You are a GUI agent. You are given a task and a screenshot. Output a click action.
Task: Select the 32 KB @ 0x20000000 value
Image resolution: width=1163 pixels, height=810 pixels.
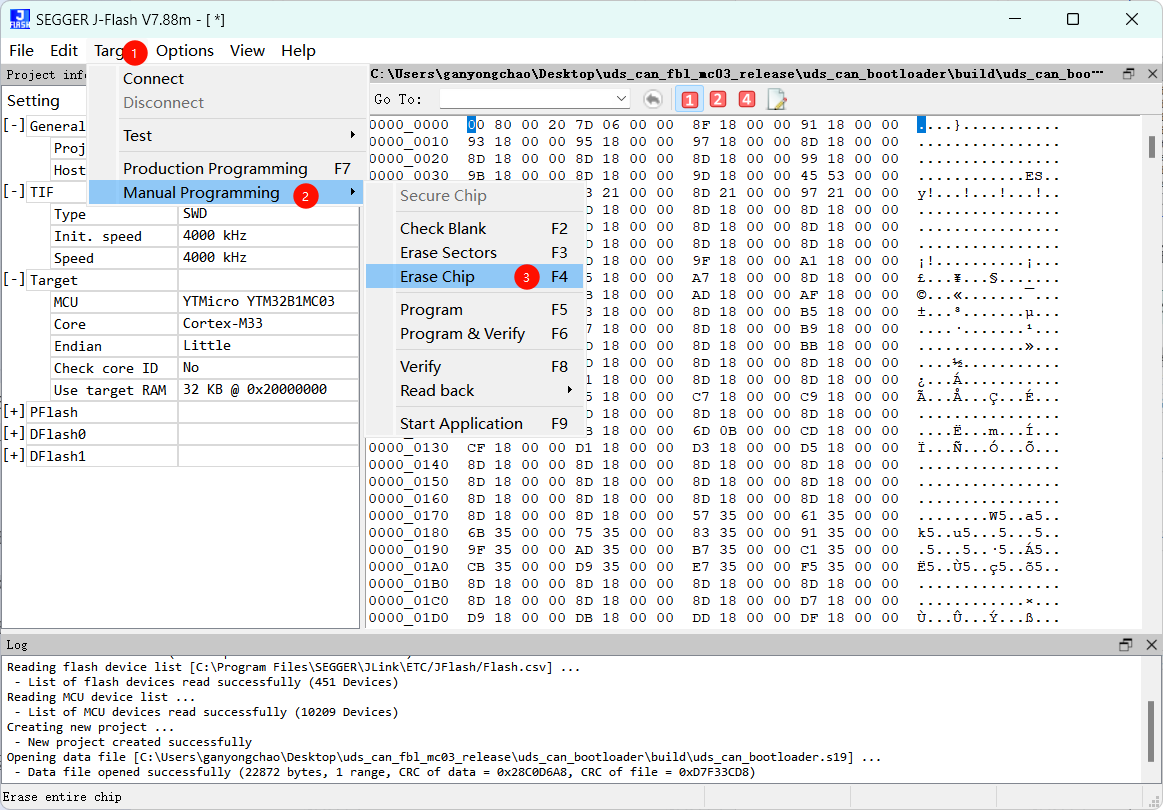(x=268, y=390)
